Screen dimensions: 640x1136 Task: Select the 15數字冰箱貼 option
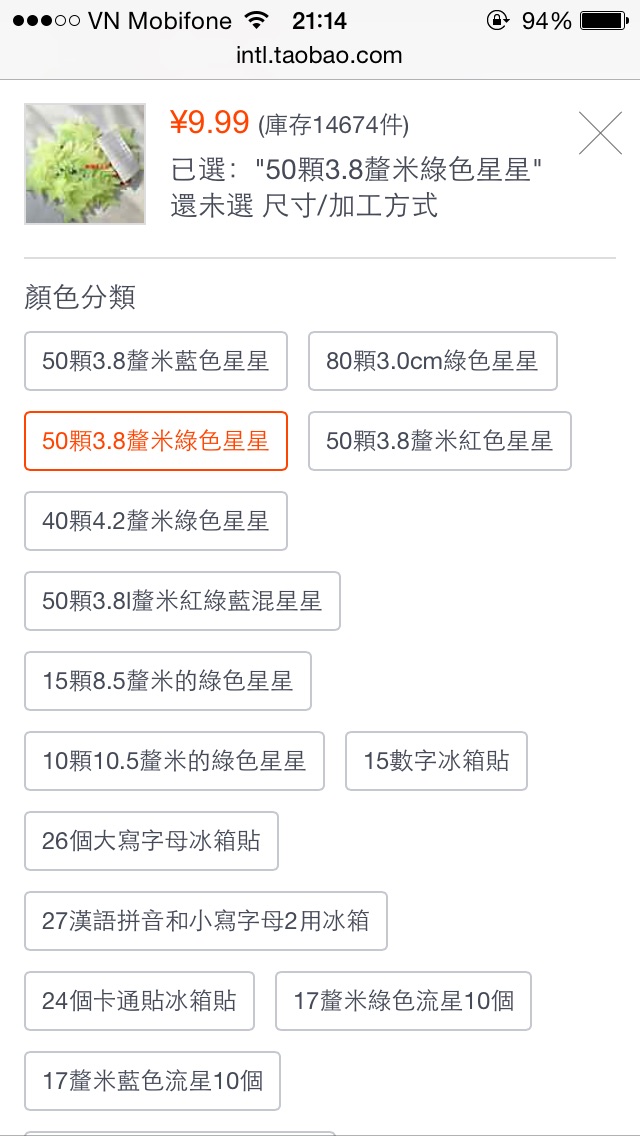pos(436,761)
